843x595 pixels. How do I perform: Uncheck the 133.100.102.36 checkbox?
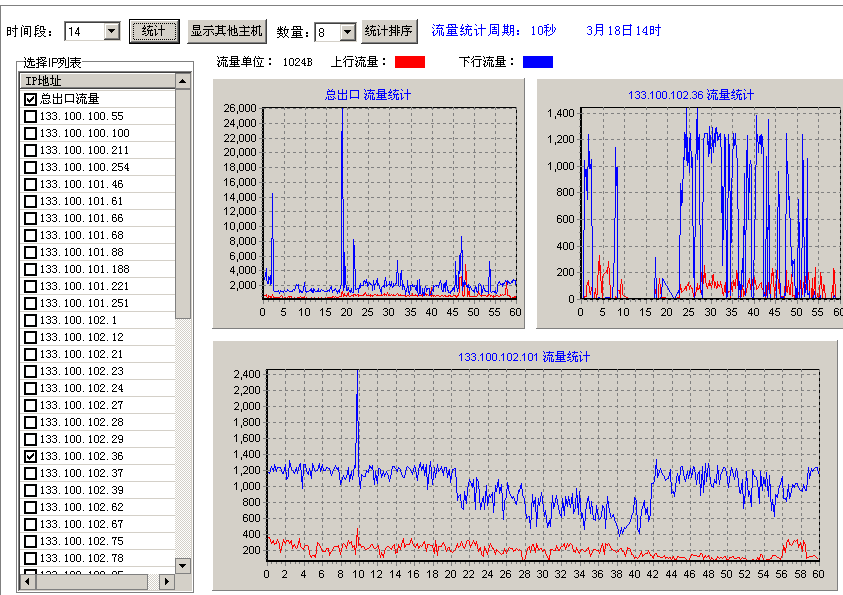click(30, 456)
